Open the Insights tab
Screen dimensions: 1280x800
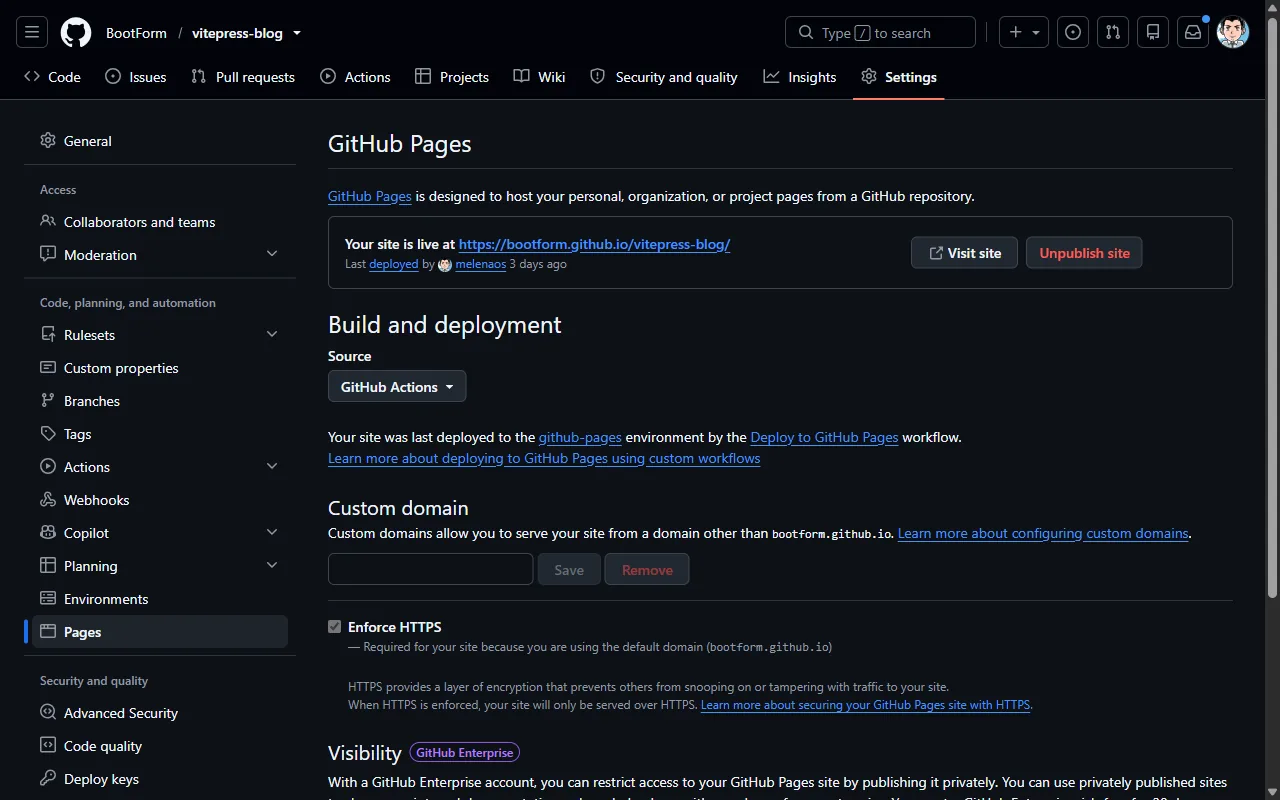point(800,77)
